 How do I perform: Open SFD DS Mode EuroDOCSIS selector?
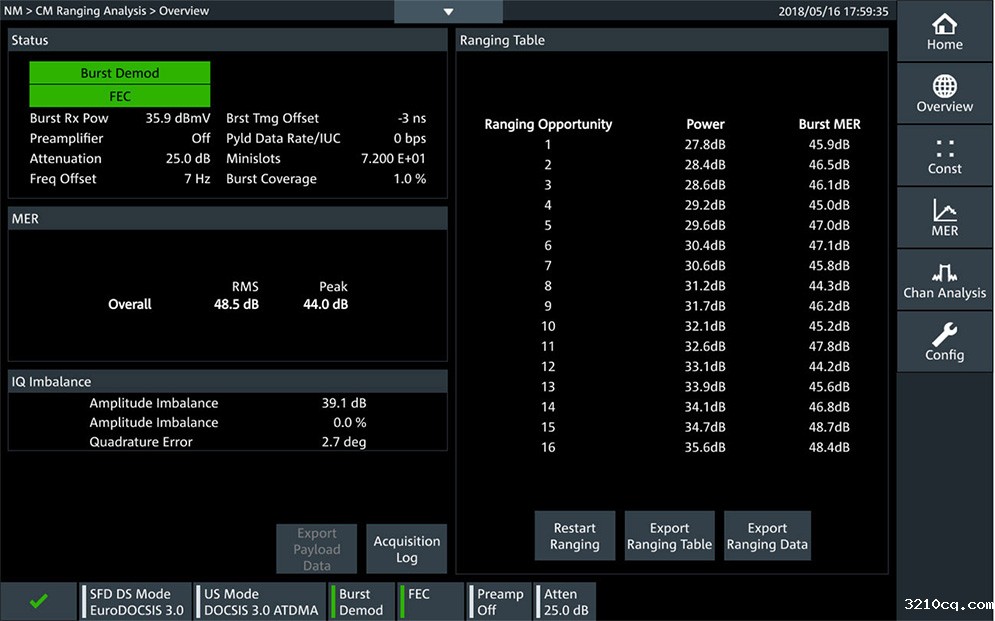click(x=137, y=601)
